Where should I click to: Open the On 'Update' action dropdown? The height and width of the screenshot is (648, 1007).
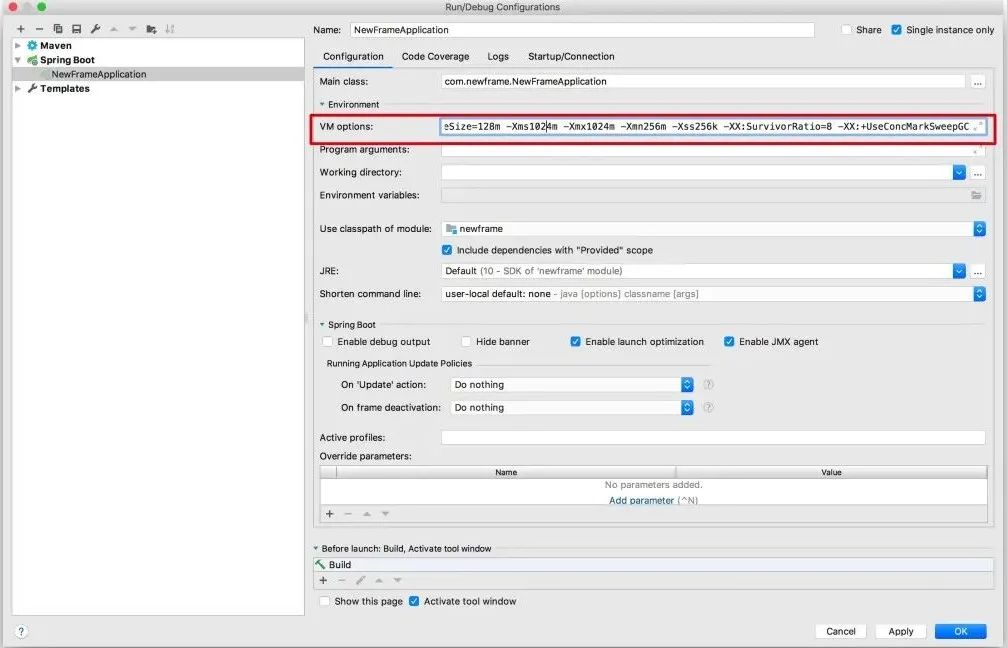pos(687,385)
